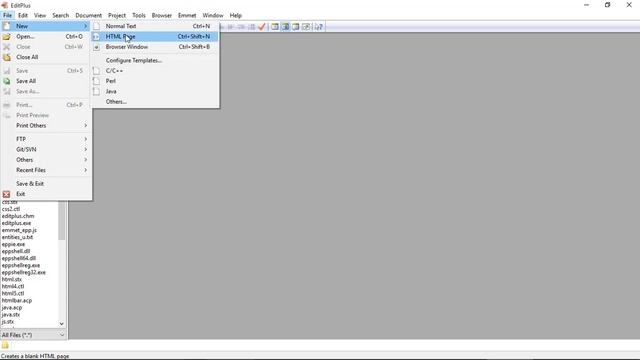
Task: Click the highlighted middle window-pane toolbar icon
Action: [x=285, y=27]
